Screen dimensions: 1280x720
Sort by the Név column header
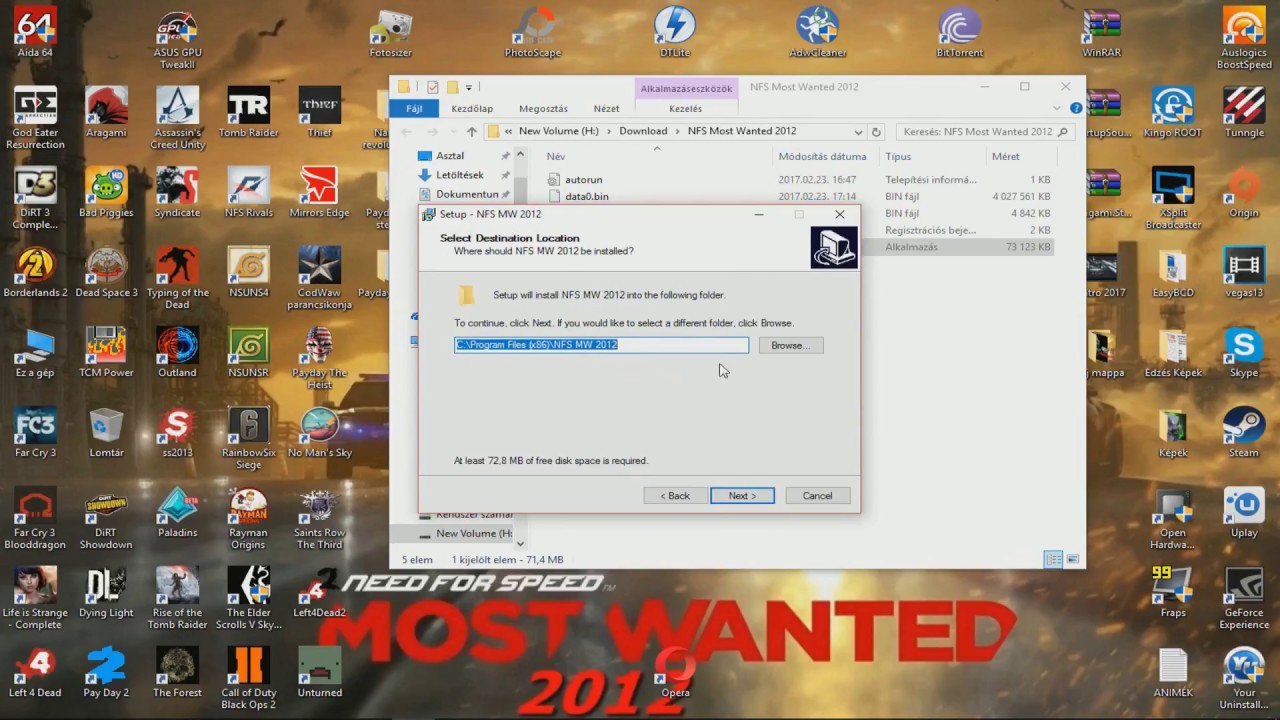pyautogui.click(x=556, y=157)
